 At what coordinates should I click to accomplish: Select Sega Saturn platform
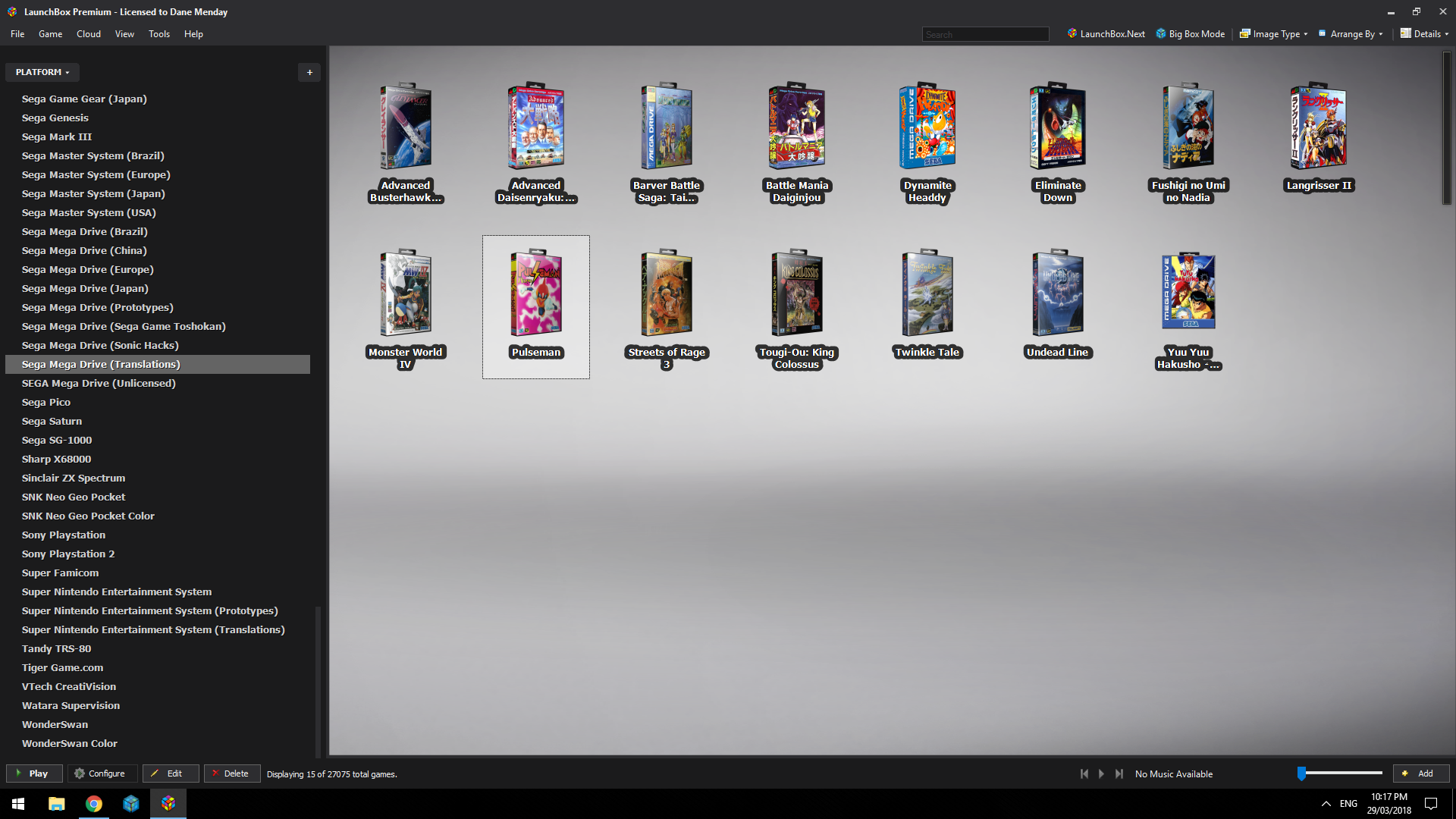[52, 422]
